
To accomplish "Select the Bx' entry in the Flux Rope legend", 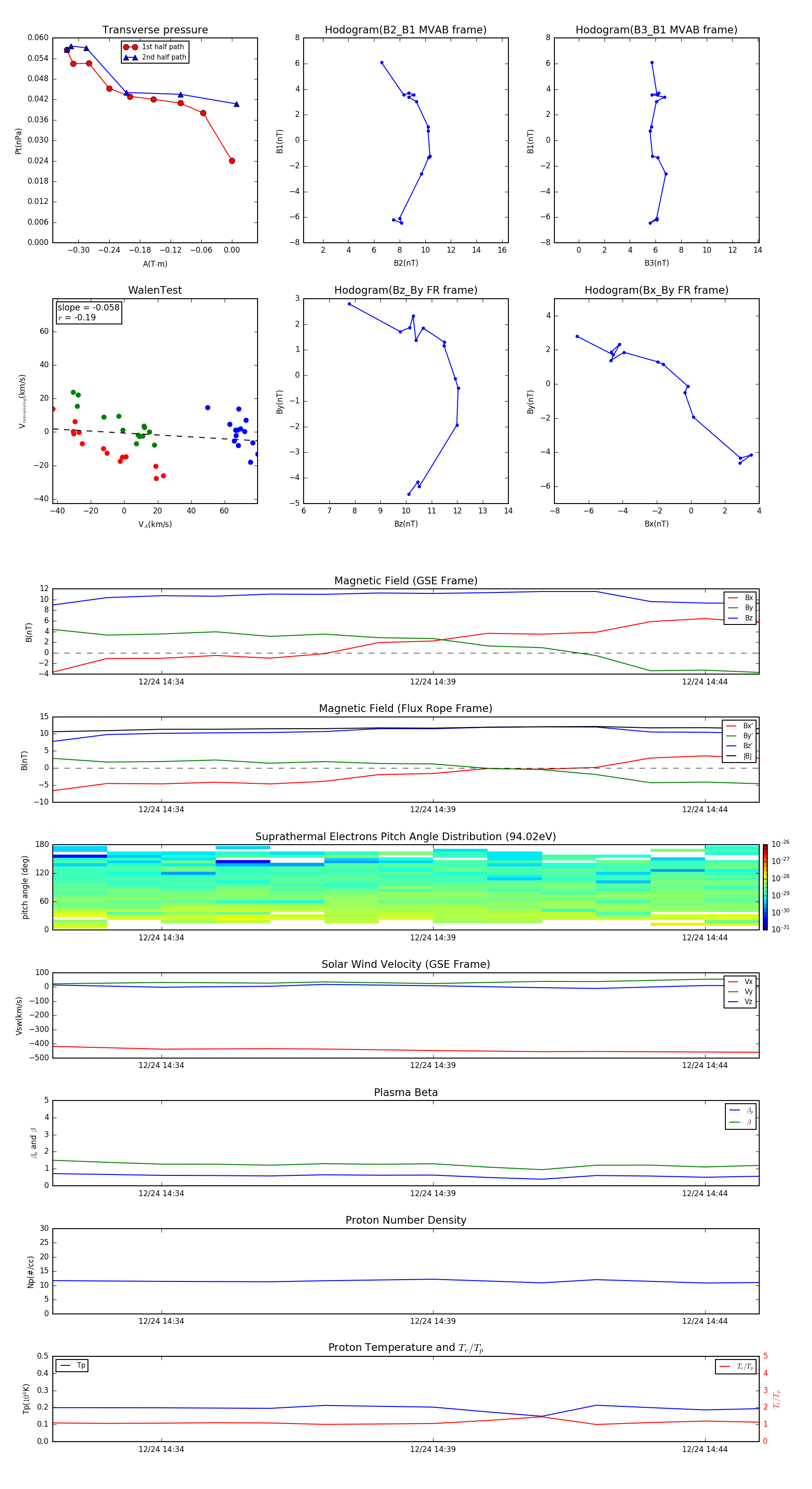I will (739, 726).
